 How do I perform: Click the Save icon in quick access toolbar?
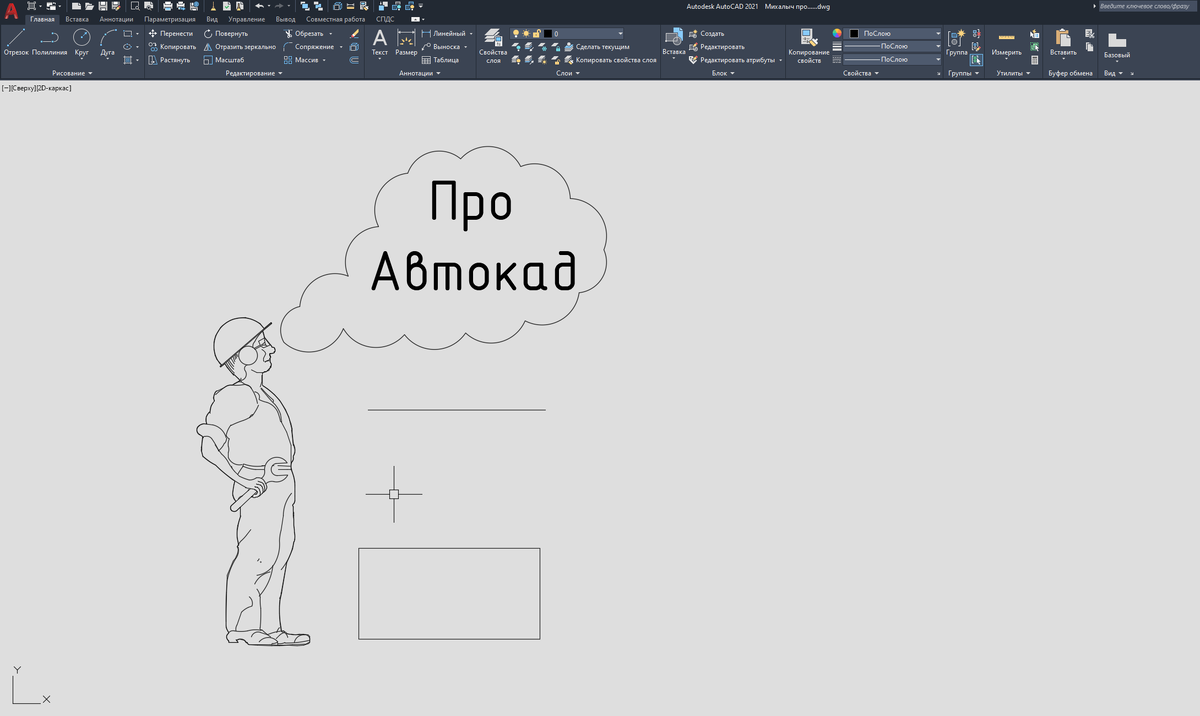point(103,6)
